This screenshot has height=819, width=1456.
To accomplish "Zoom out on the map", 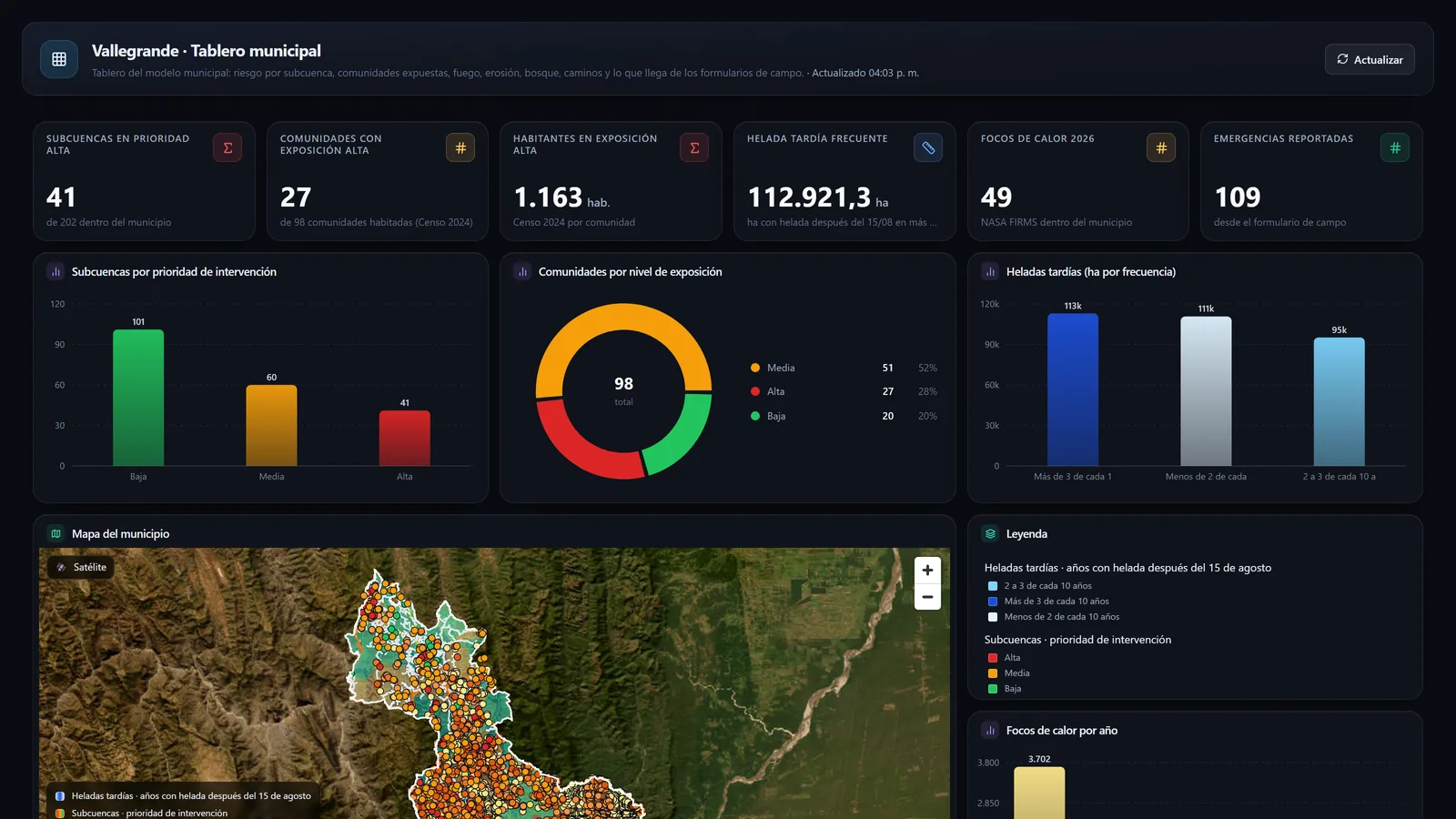I will [x=927, y=597].
